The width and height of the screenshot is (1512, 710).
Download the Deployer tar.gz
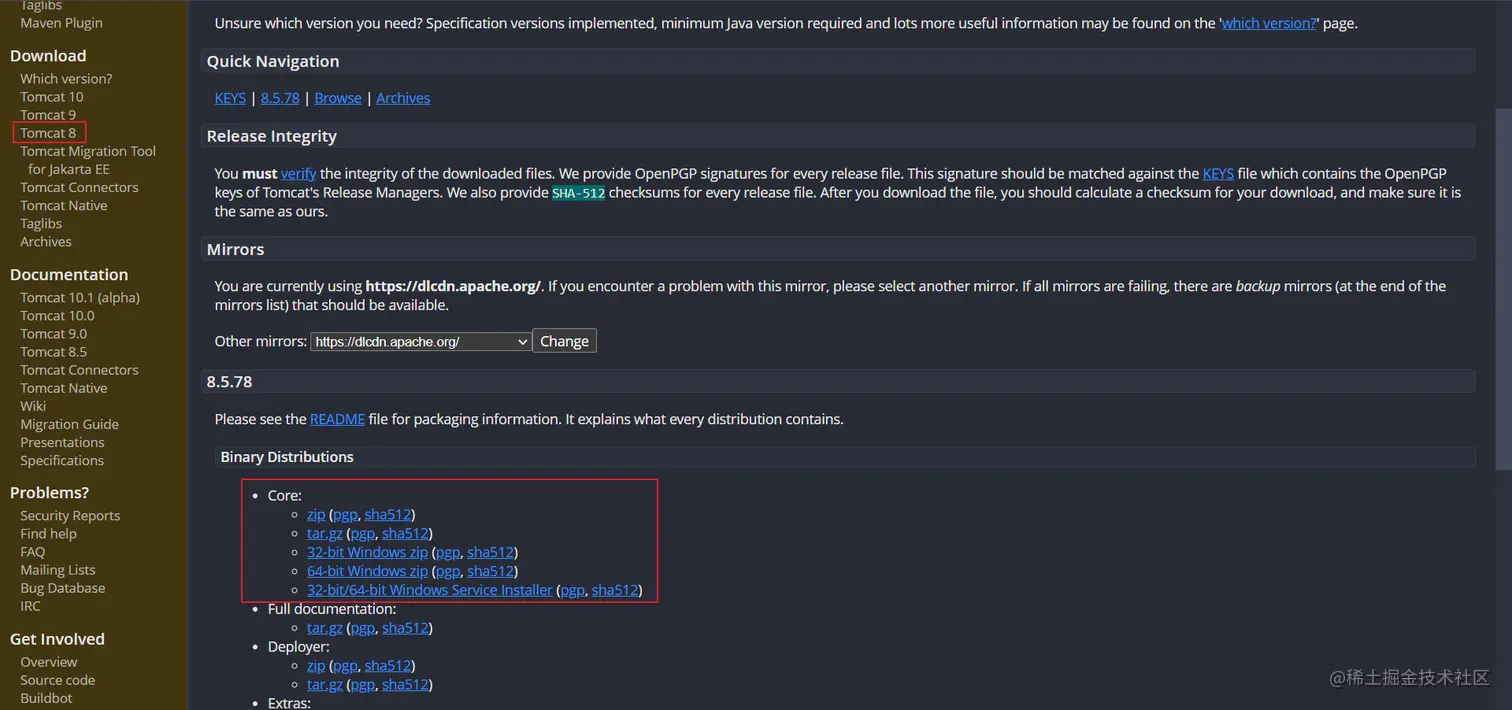pyautogui.click(x=325, y=685)
